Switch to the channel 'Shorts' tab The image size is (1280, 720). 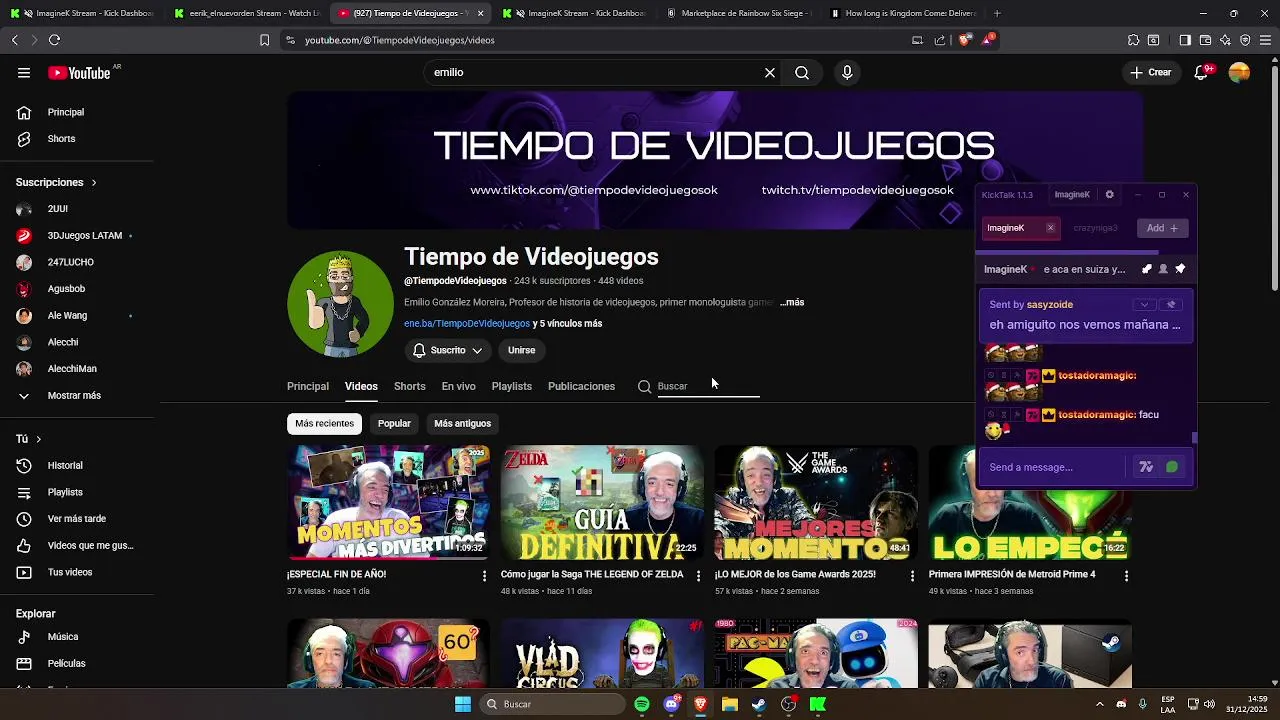point(409,386)
